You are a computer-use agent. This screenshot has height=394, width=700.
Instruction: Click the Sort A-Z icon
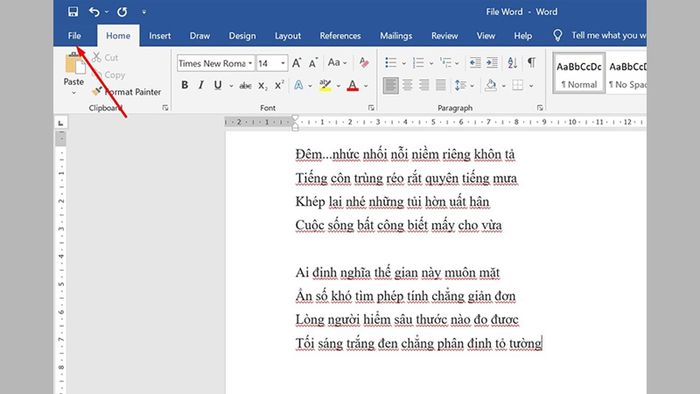[x=512, y=63]
